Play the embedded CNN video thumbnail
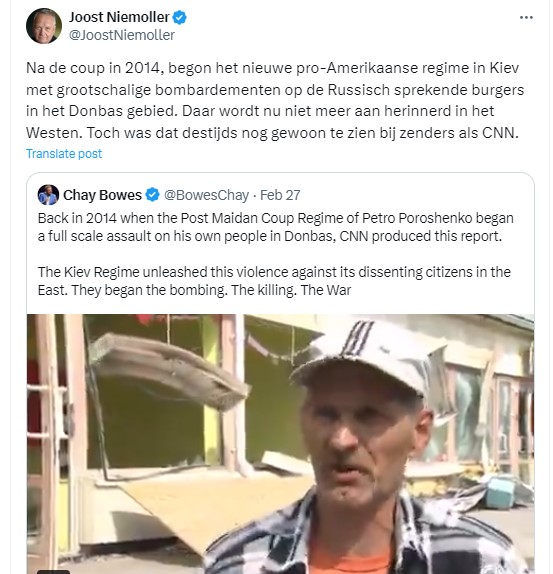The width and height of the screenshot is (553, 574). (280, 444)
